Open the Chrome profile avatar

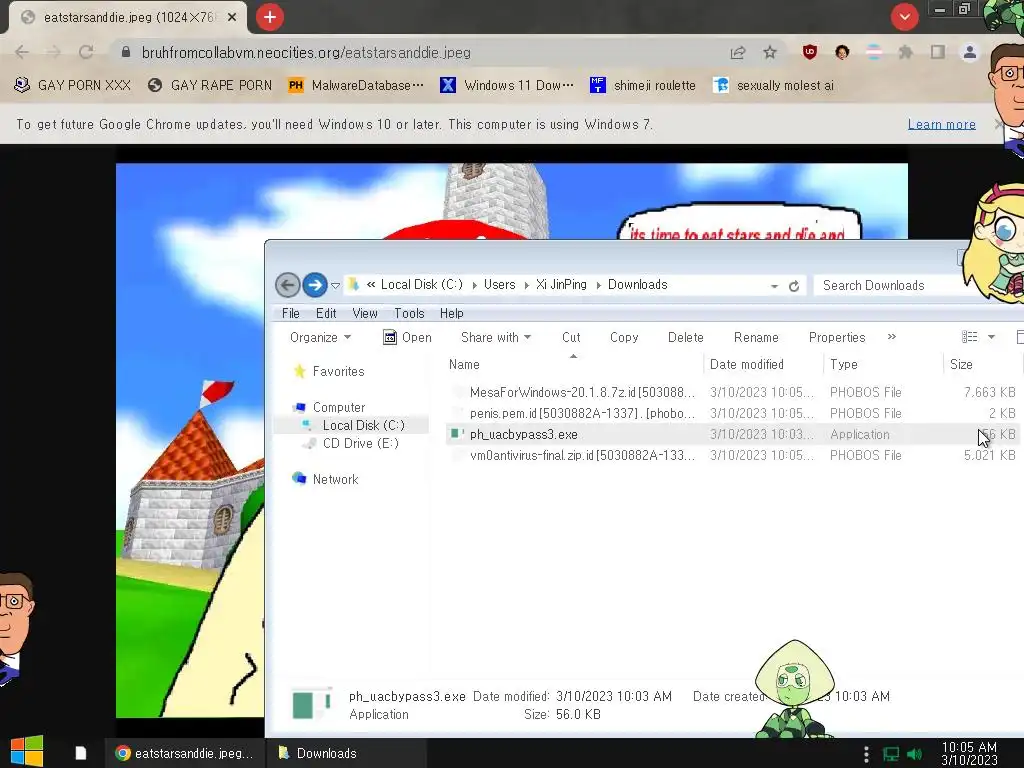coord(970,52)
